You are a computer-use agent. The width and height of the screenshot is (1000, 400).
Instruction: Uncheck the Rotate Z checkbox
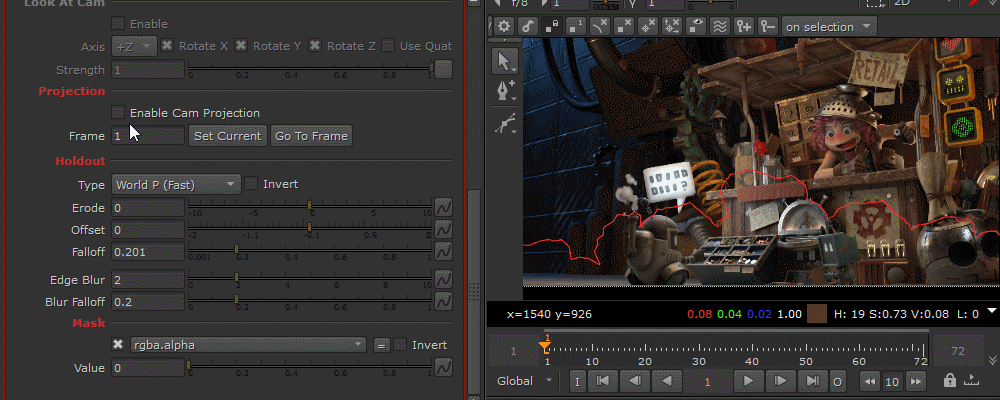click(x=314, y=45)
